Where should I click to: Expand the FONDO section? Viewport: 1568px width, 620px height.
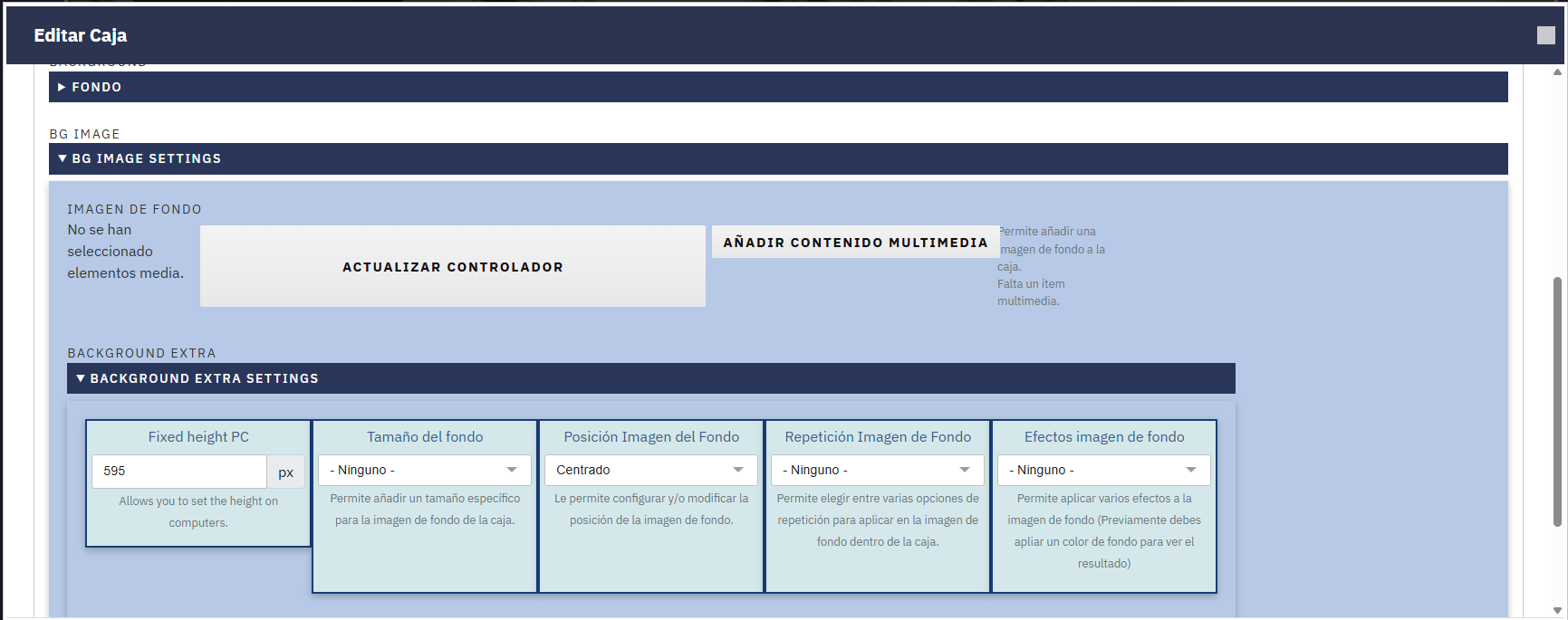(778, 87)
